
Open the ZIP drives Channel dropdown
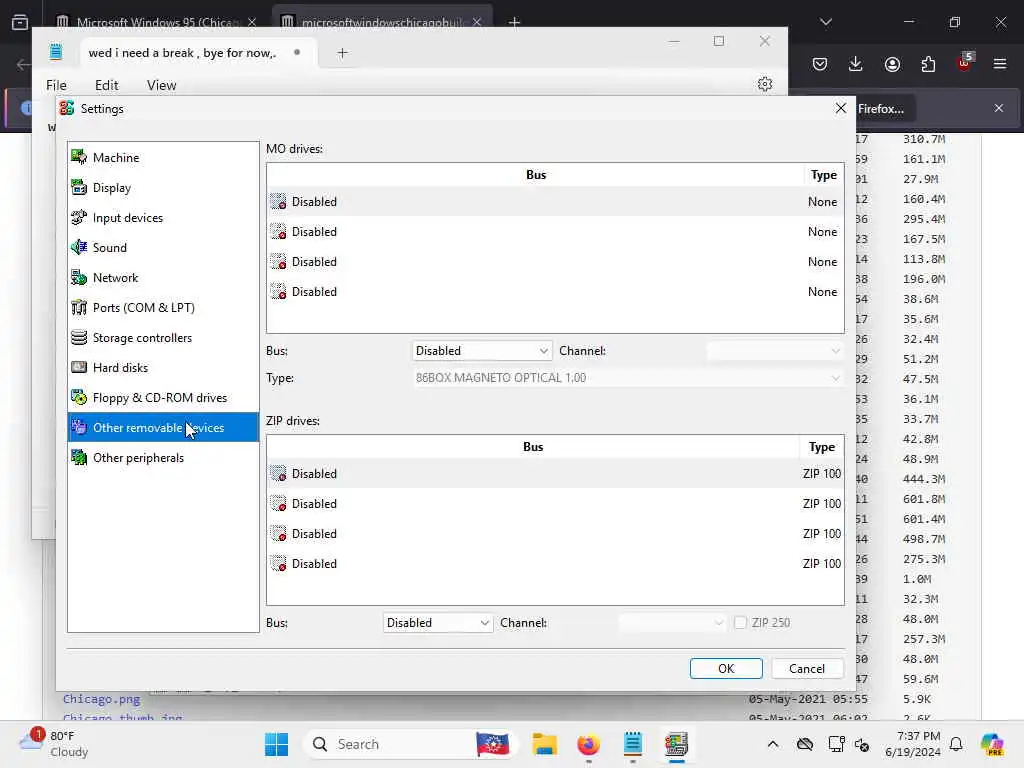point(672,622)
